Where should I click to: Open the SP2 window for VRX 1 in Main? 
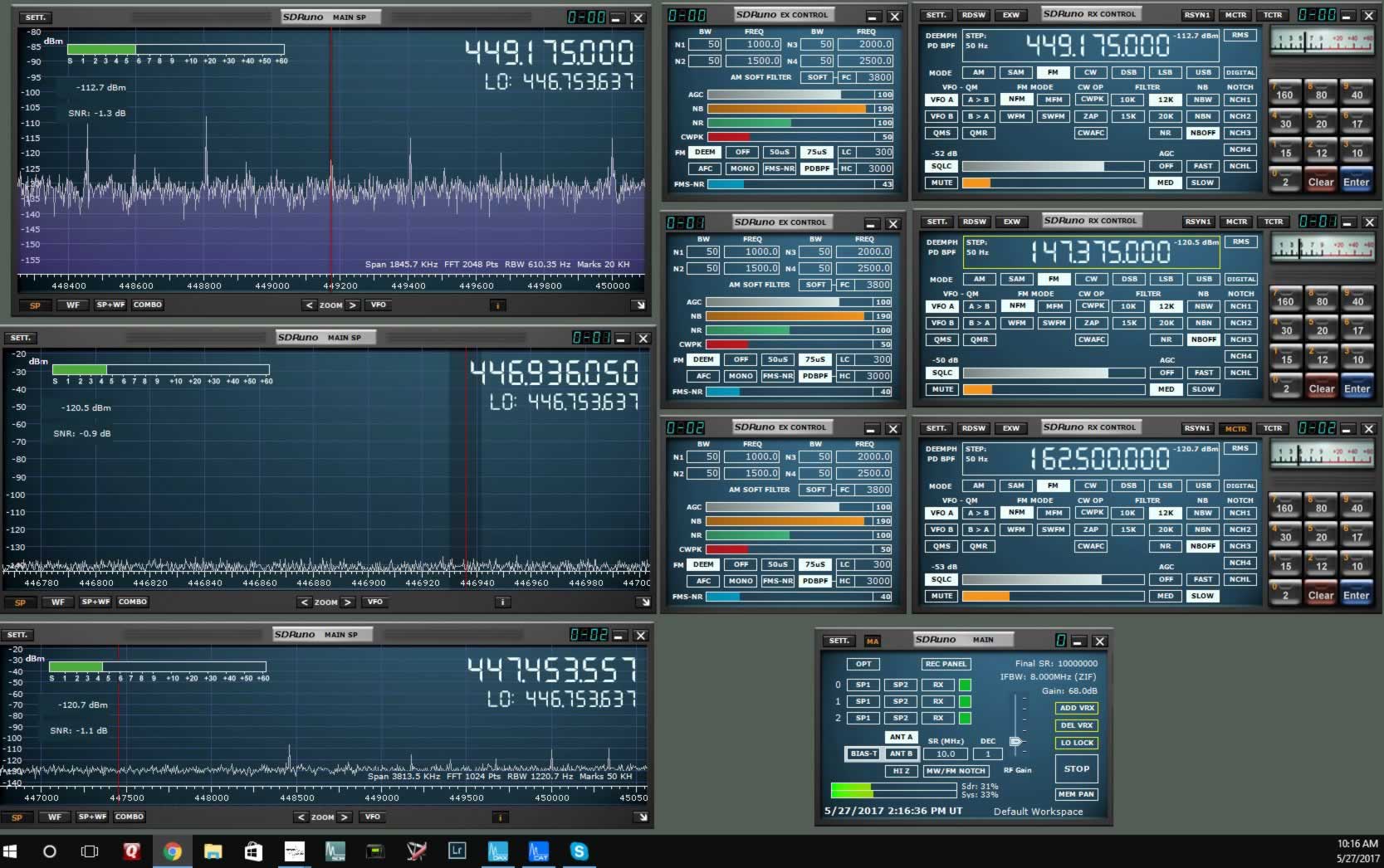point(901,702)
